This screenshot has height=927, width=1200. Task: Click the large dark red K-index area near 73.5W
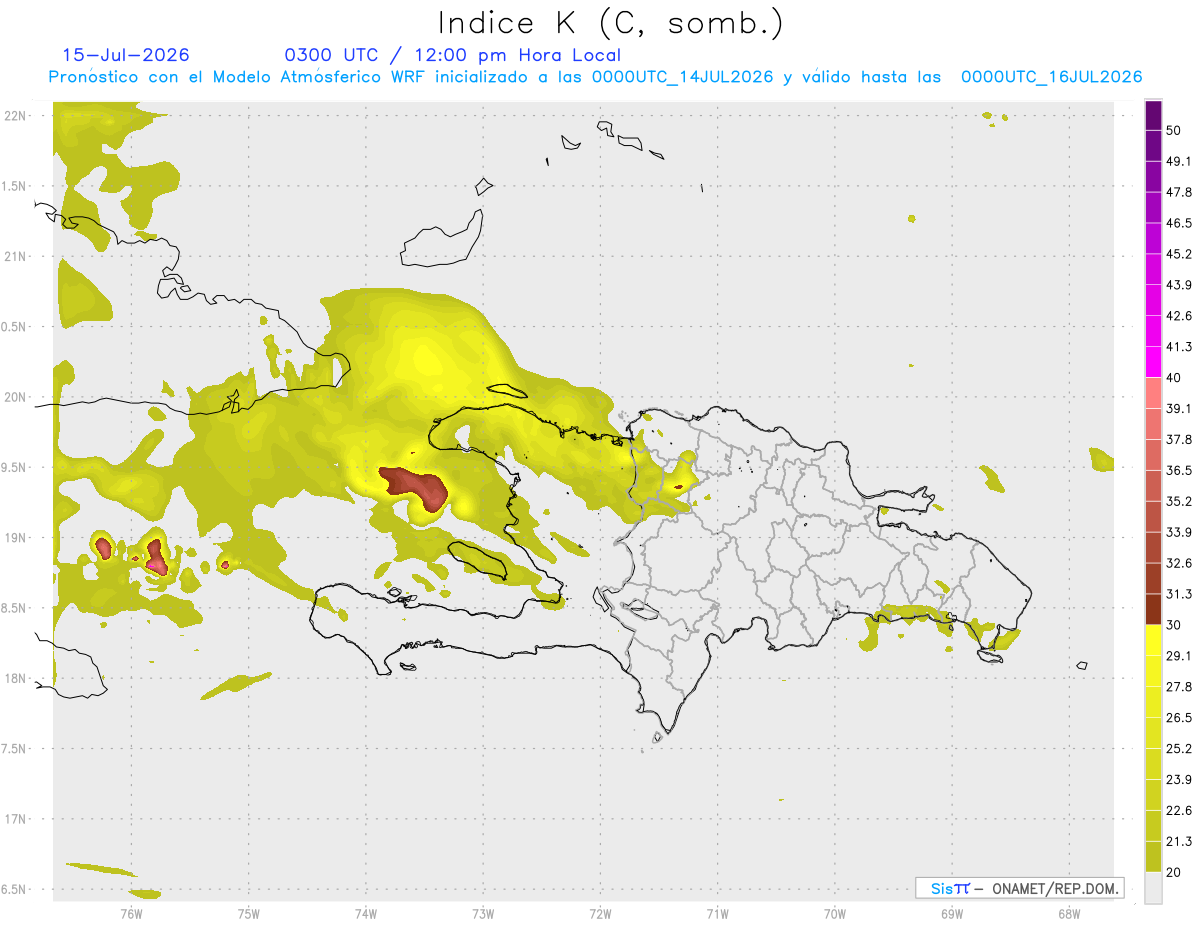click(x=416, y=486)
